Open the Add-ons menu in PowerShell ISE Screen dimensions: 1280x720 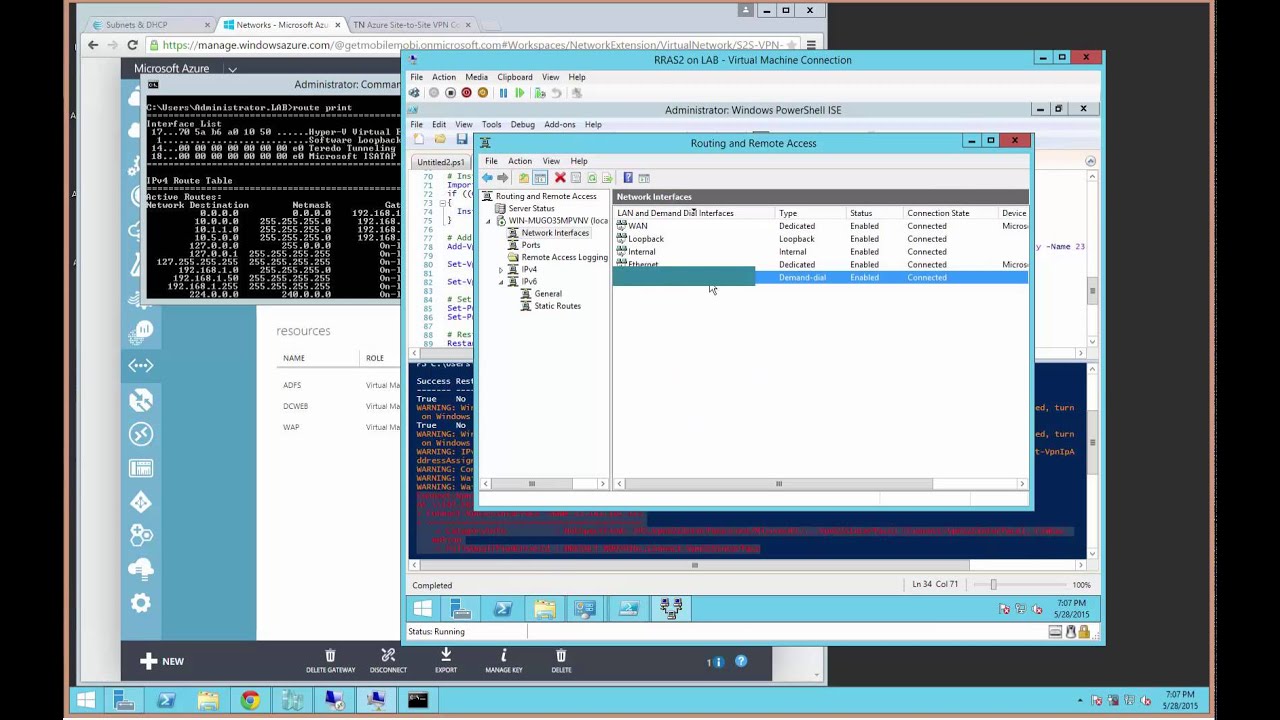point(560,125)
